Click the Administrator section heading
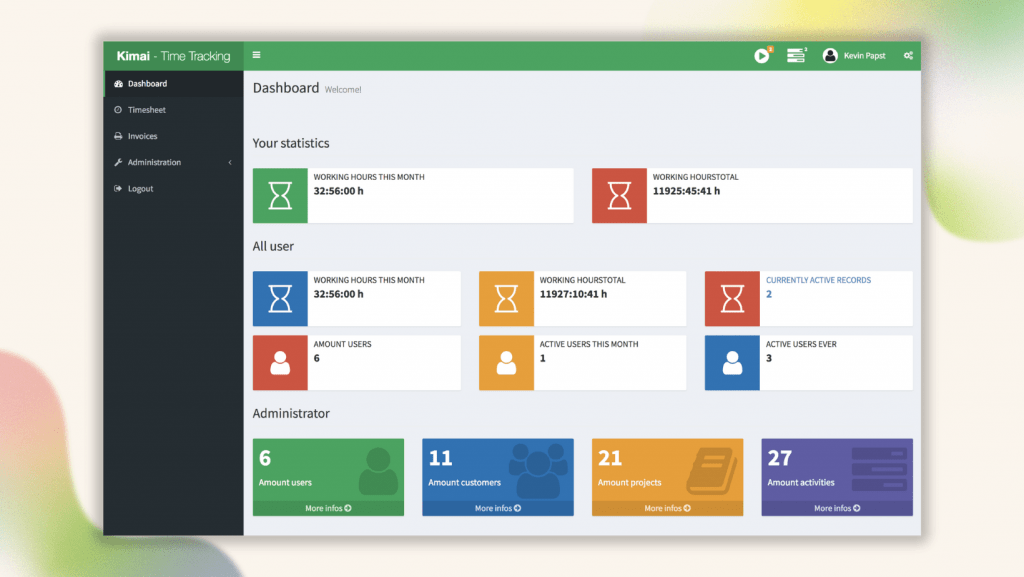 pyautogui.click(x=291, y=413)
